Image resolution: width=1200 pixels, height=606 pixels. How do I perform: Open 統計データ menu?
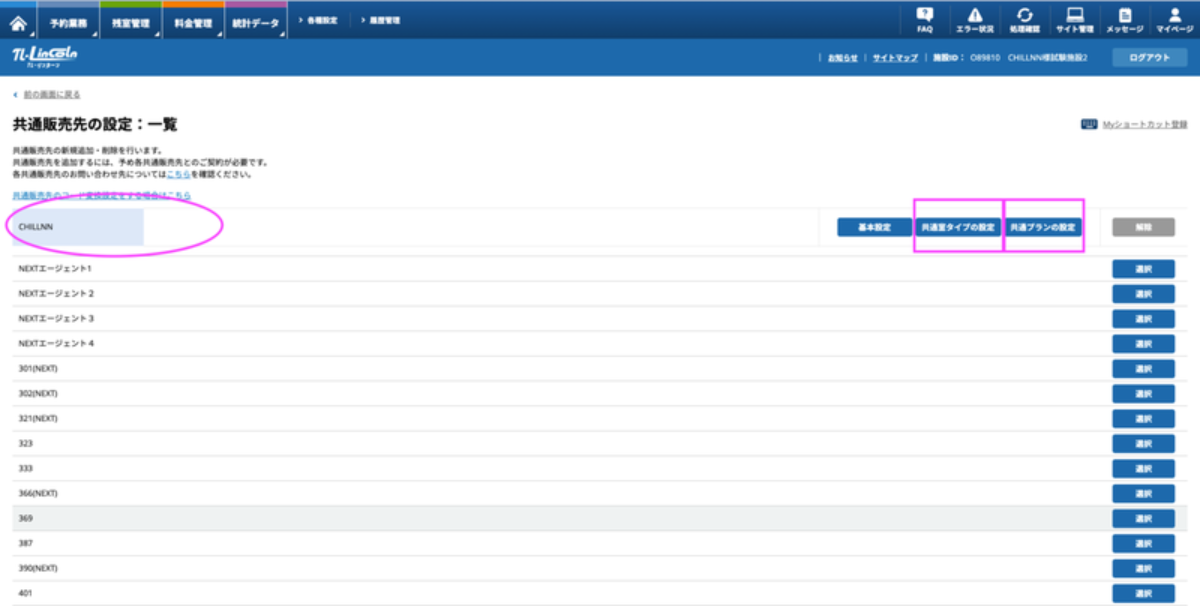click(256, 23)
